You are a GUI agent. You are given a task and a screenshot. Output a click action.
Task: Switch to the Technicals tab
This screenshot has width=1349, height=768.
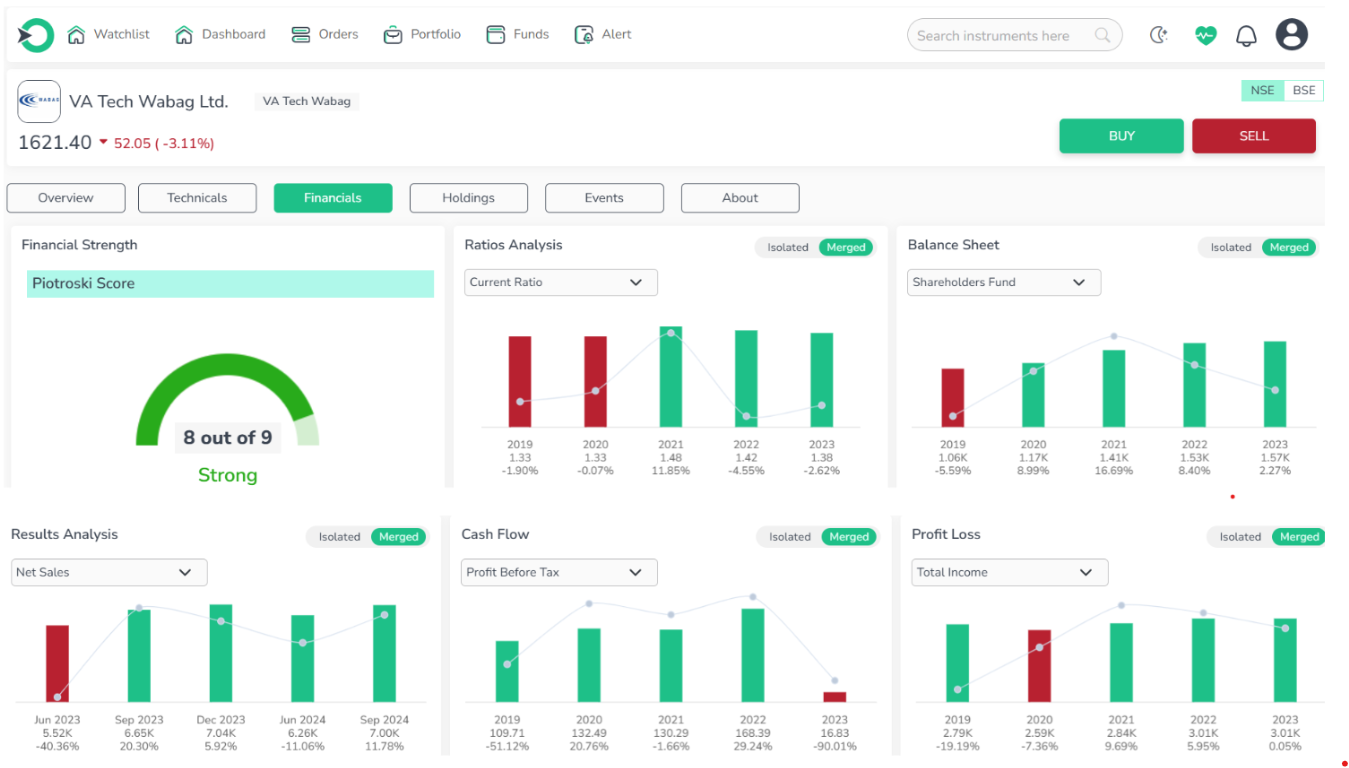(197, 198)
